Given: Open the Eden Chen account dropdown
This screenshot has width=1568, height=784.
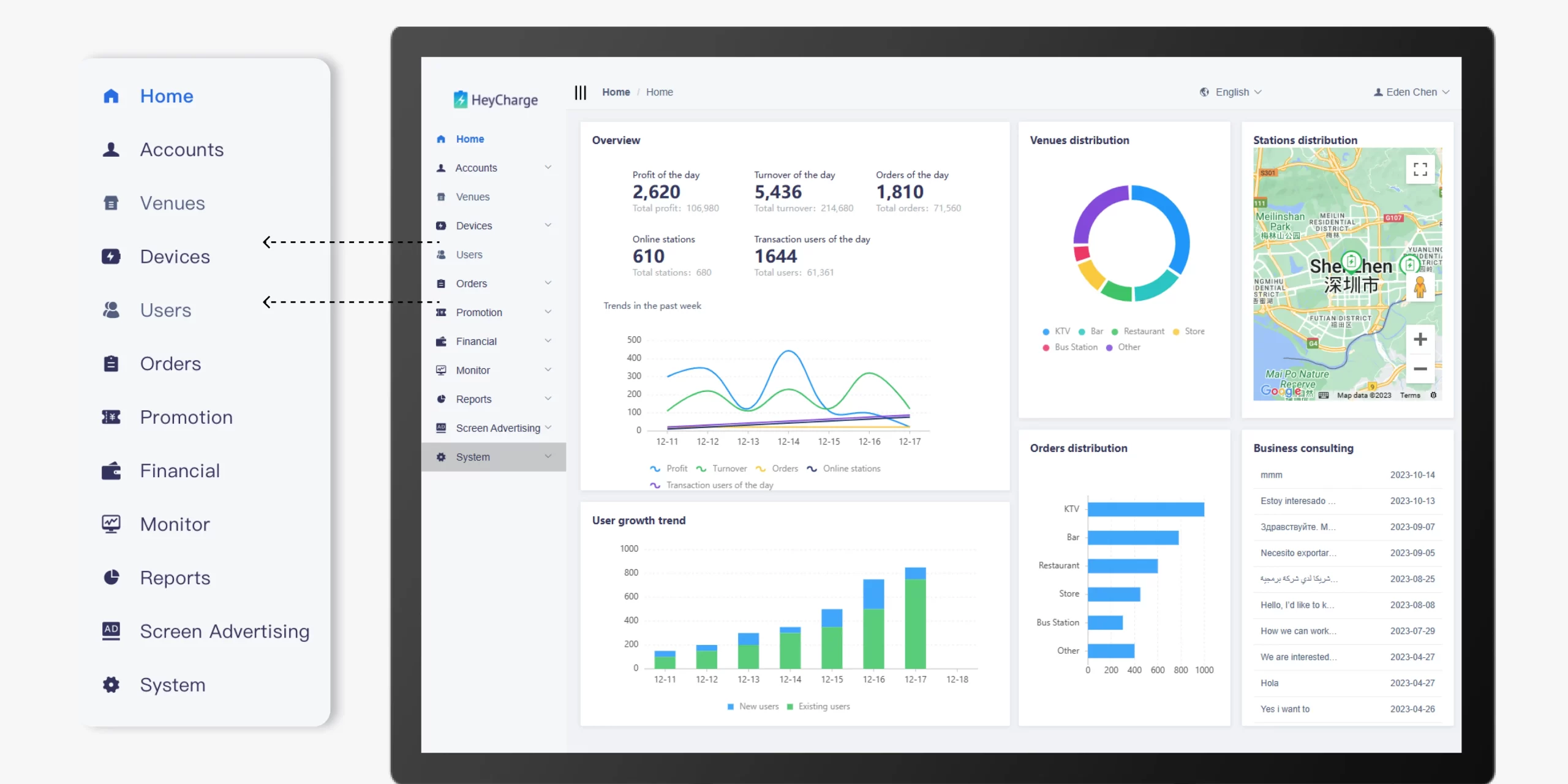Looking at the screenshot, I should (1411, 92).
